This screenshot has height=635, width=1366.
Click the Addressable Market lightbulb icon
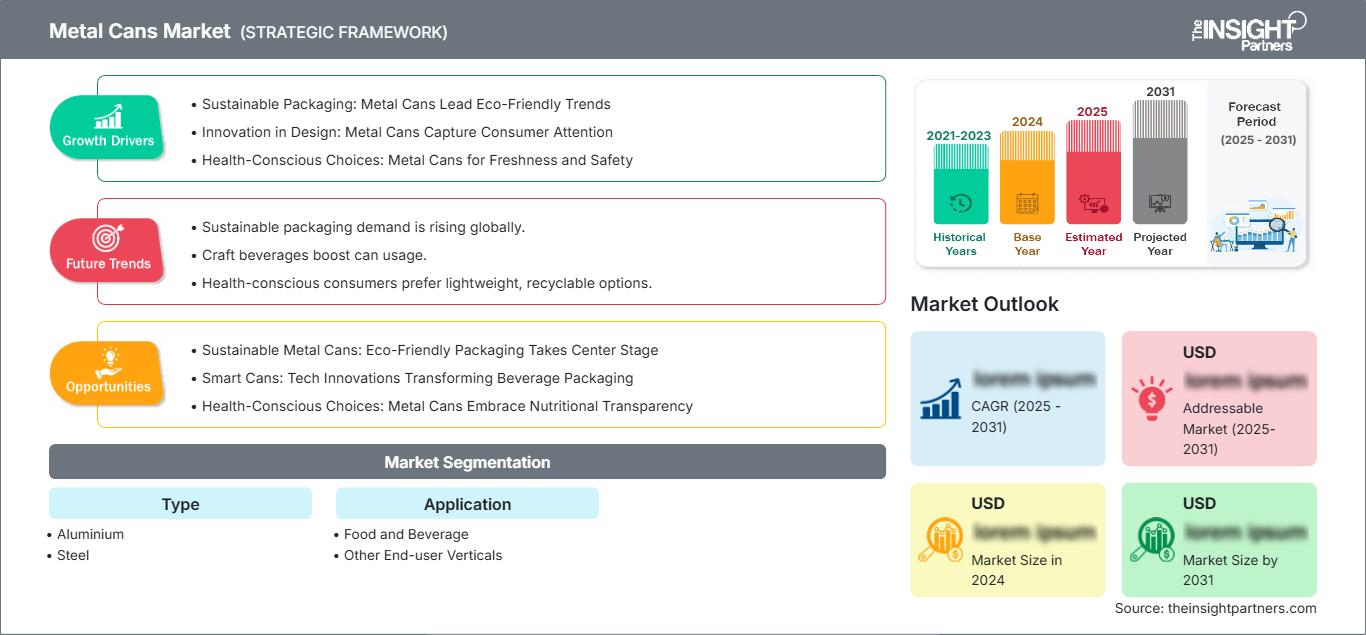tap(1151, 398)
